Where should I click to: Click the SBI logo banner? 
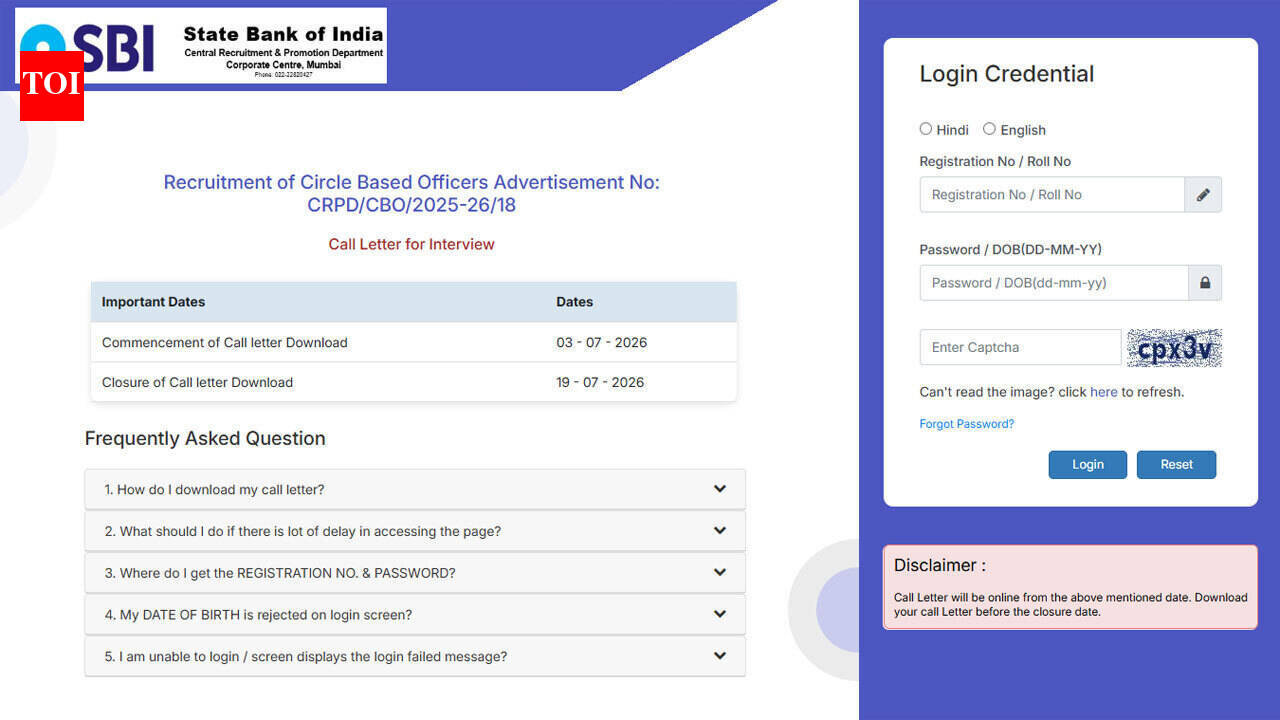[201, 46]
